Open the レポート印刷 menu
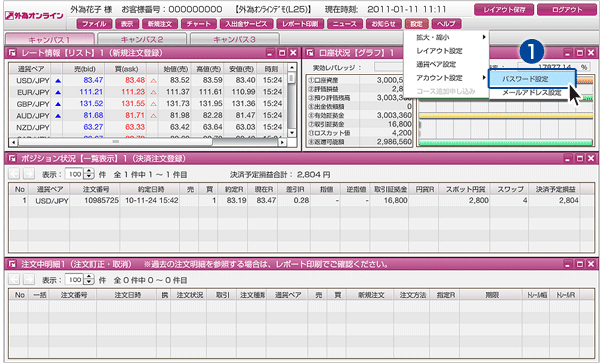The image size is (600, 363). pyautogui.click(x=300, y=24)
